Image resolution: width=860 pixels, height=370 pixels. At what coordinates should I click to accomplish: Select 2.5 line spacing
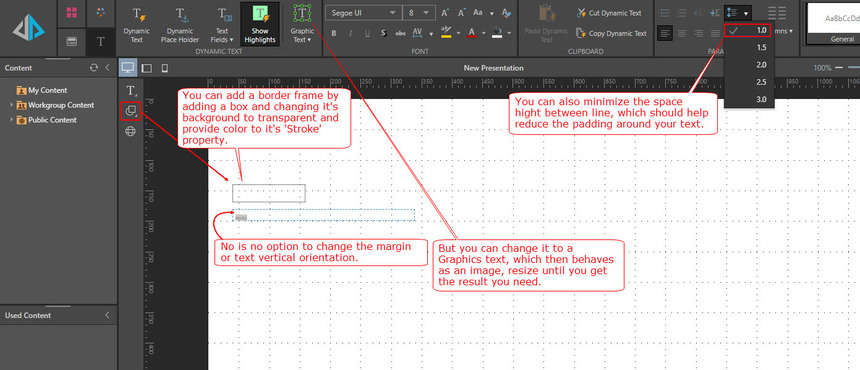pos(749,82)
